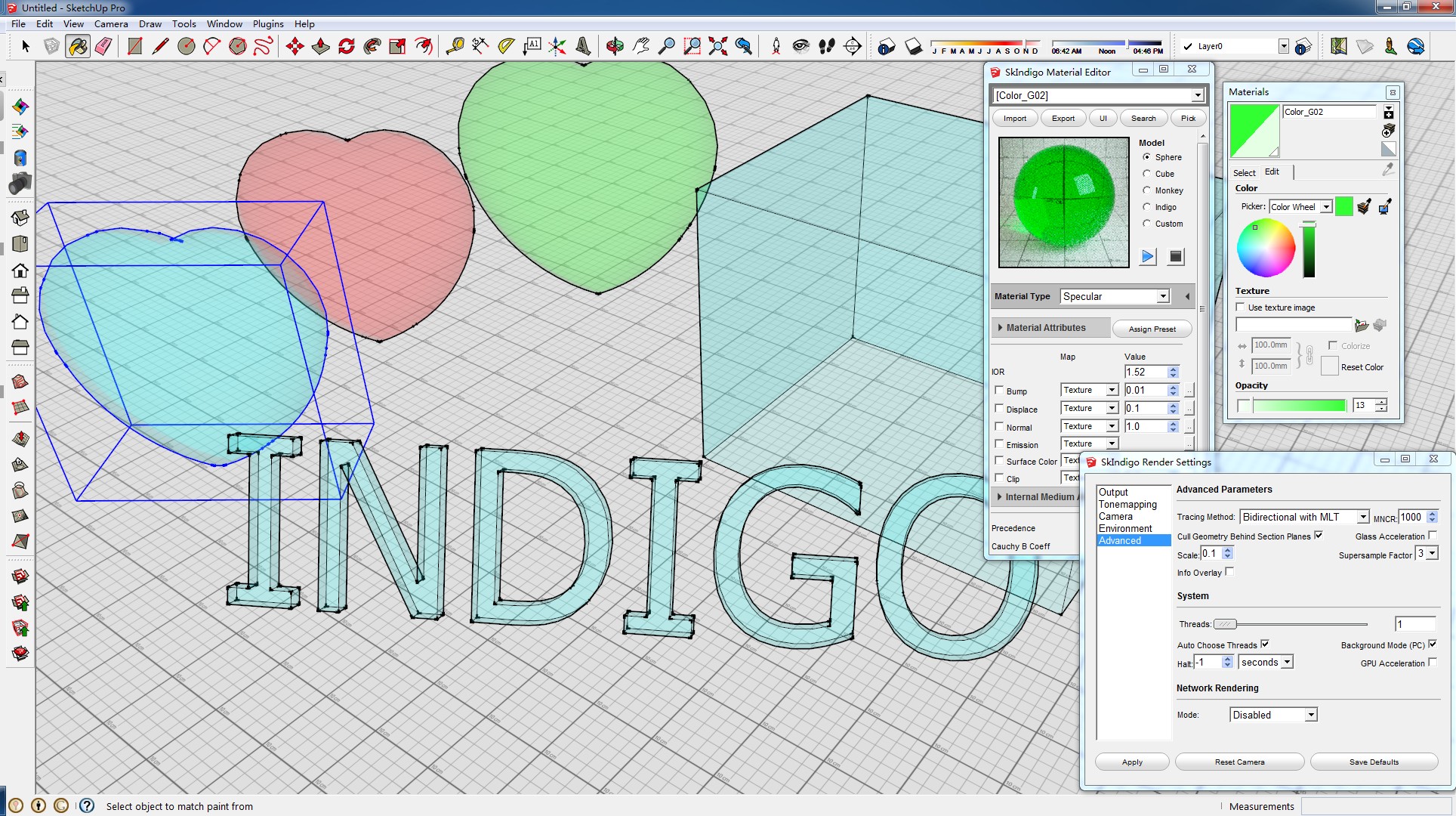The width and height of the screenshot is (1456, 816).
Task: Open Network Rendering Mode dropdown
Action: 1273,715
